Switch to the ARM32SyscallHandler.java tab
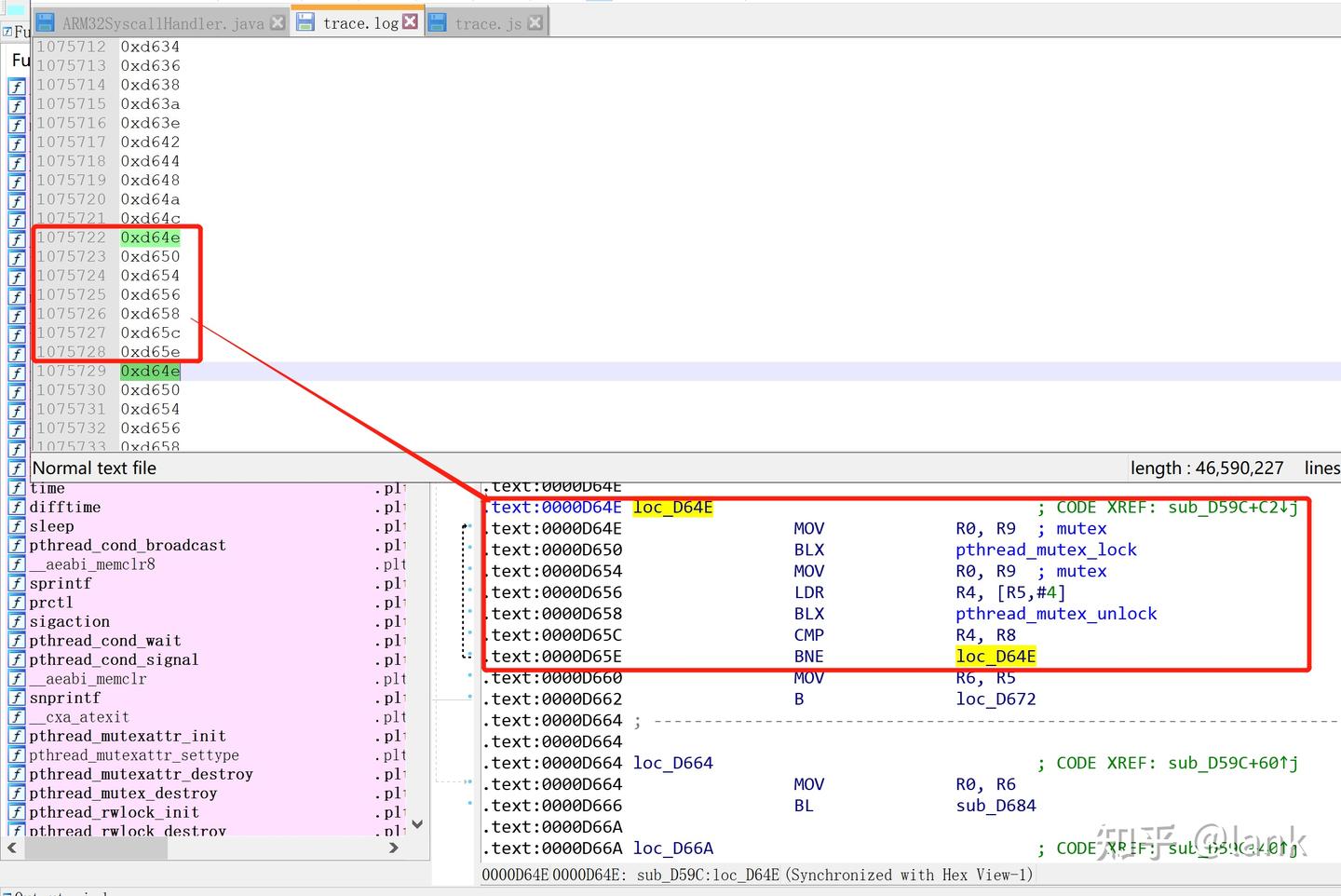The width and height of the screenshot is (1341, 896). pos(163,23)
